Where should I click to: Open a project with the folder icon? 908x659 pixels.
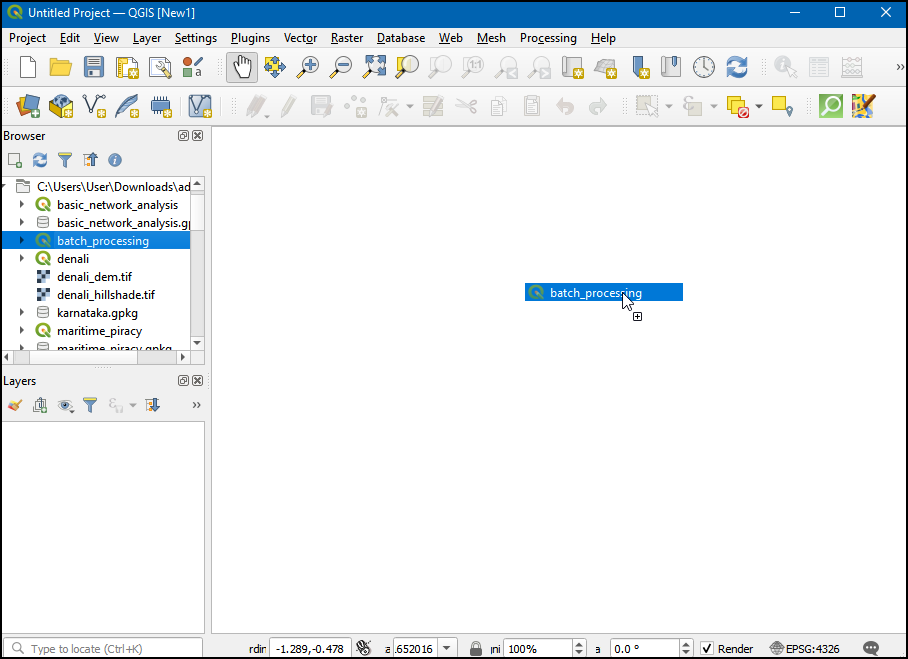[x=60, y=67]
